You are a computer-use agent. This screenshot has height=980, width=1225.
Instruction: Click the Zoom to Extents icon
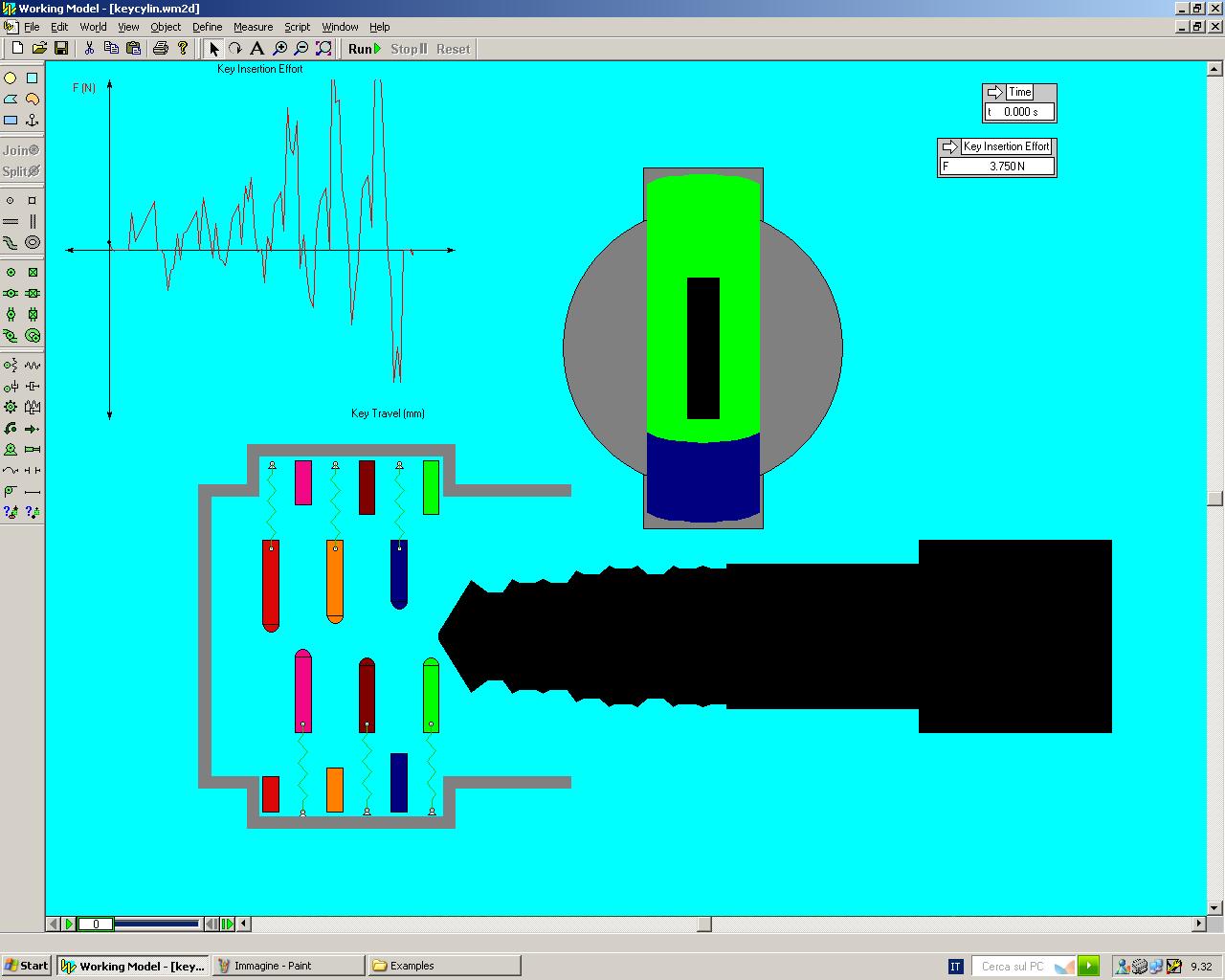pyautogui.click(x=323, y=49)
